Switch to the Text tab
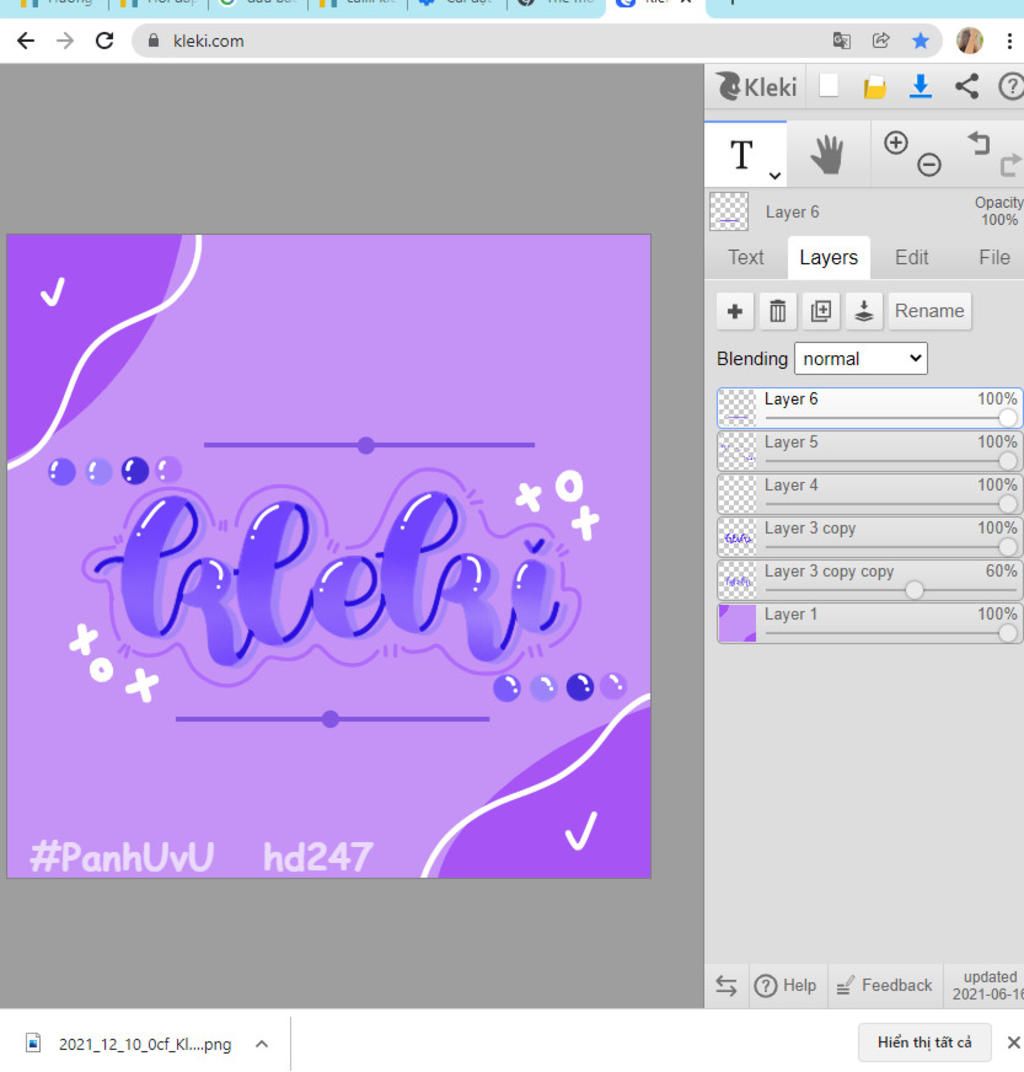 pos(745,257)
